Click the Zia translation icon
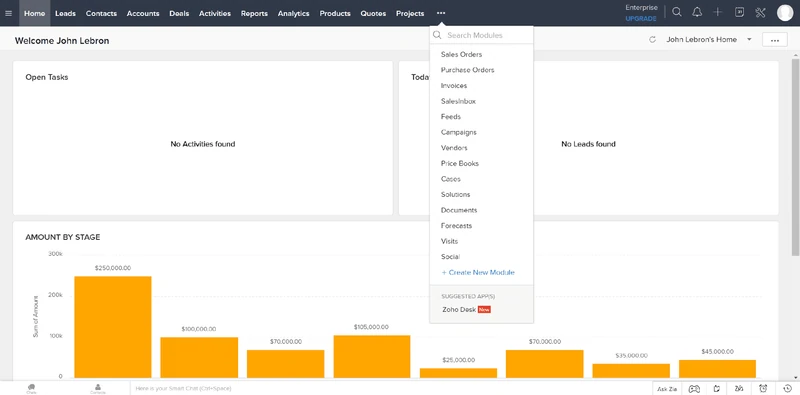This screenshot has width=800, height=395. [x=739, y=389]
